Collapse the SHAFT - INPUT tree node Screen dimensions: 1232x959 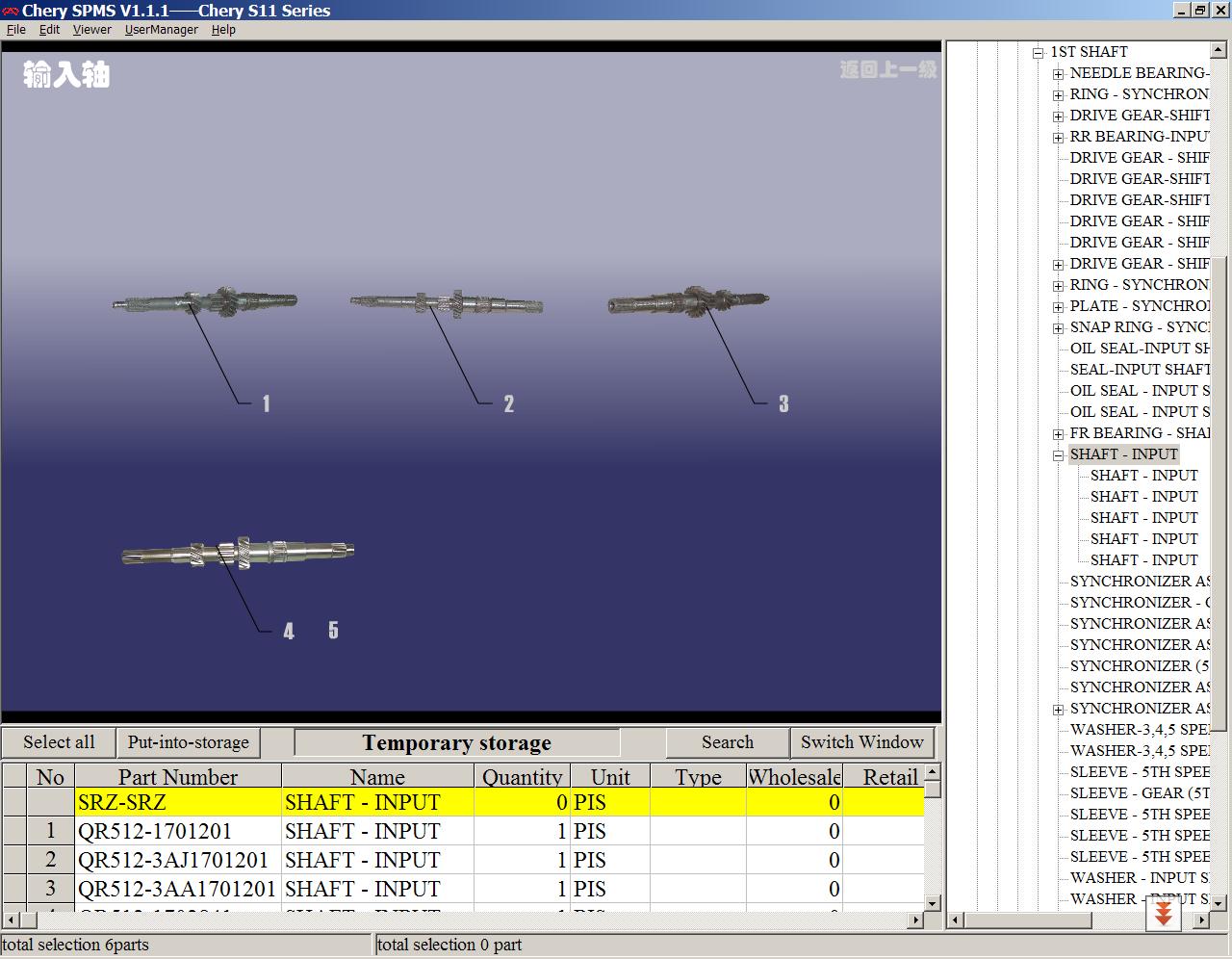pos(1058,455)
